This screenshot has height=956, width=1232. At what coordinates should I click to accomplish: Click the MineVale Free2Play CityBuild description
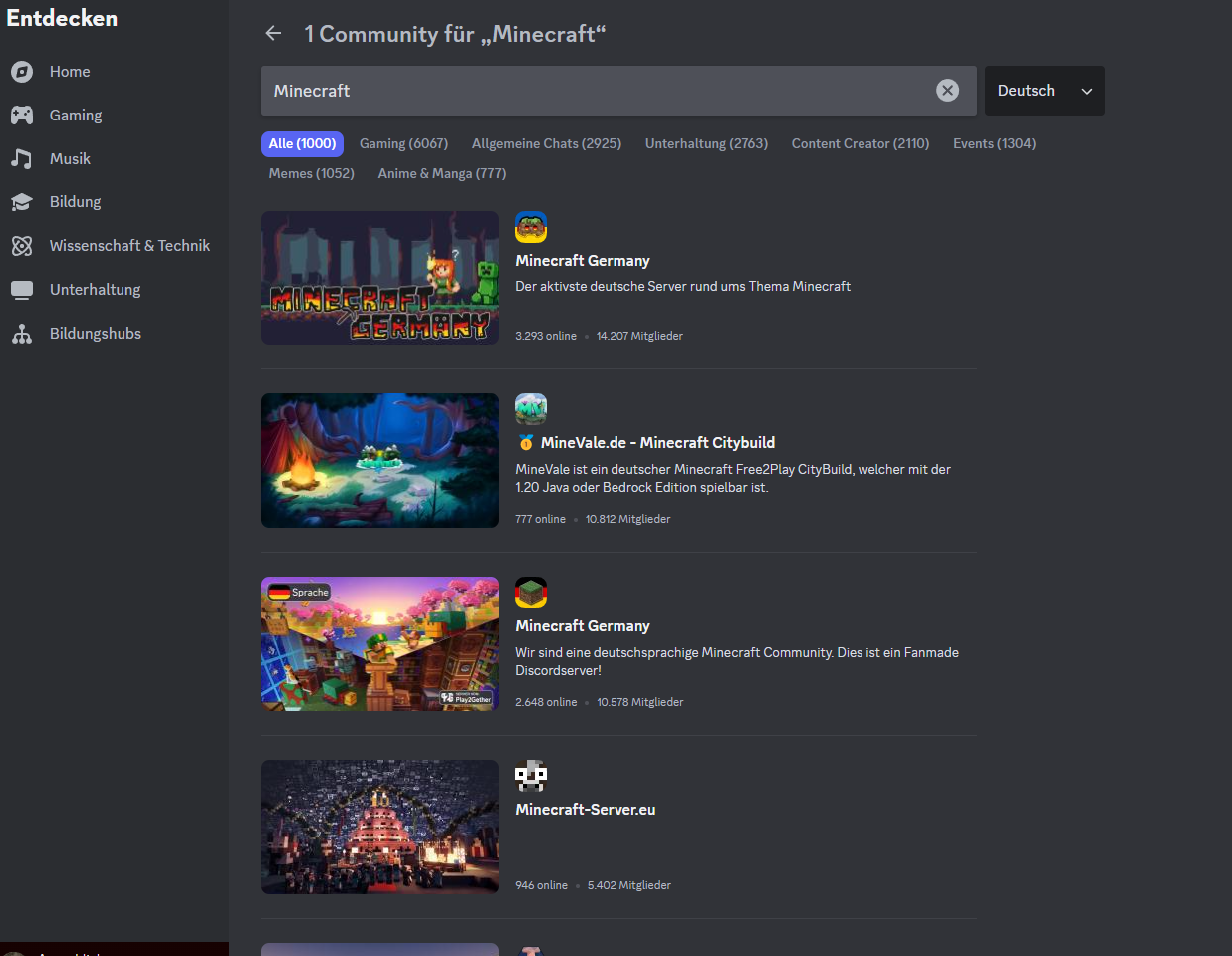pyautogui.click(x=733, y=478)
